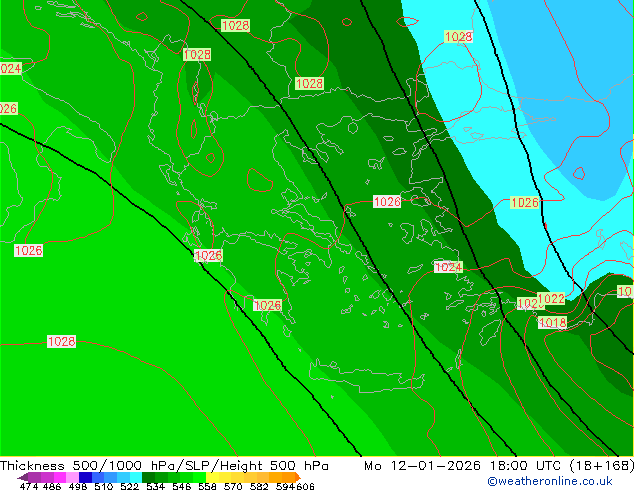This screenshot has width=634, height=490.
Task: Click the legend value 546
Action: [x=181, y=486]
